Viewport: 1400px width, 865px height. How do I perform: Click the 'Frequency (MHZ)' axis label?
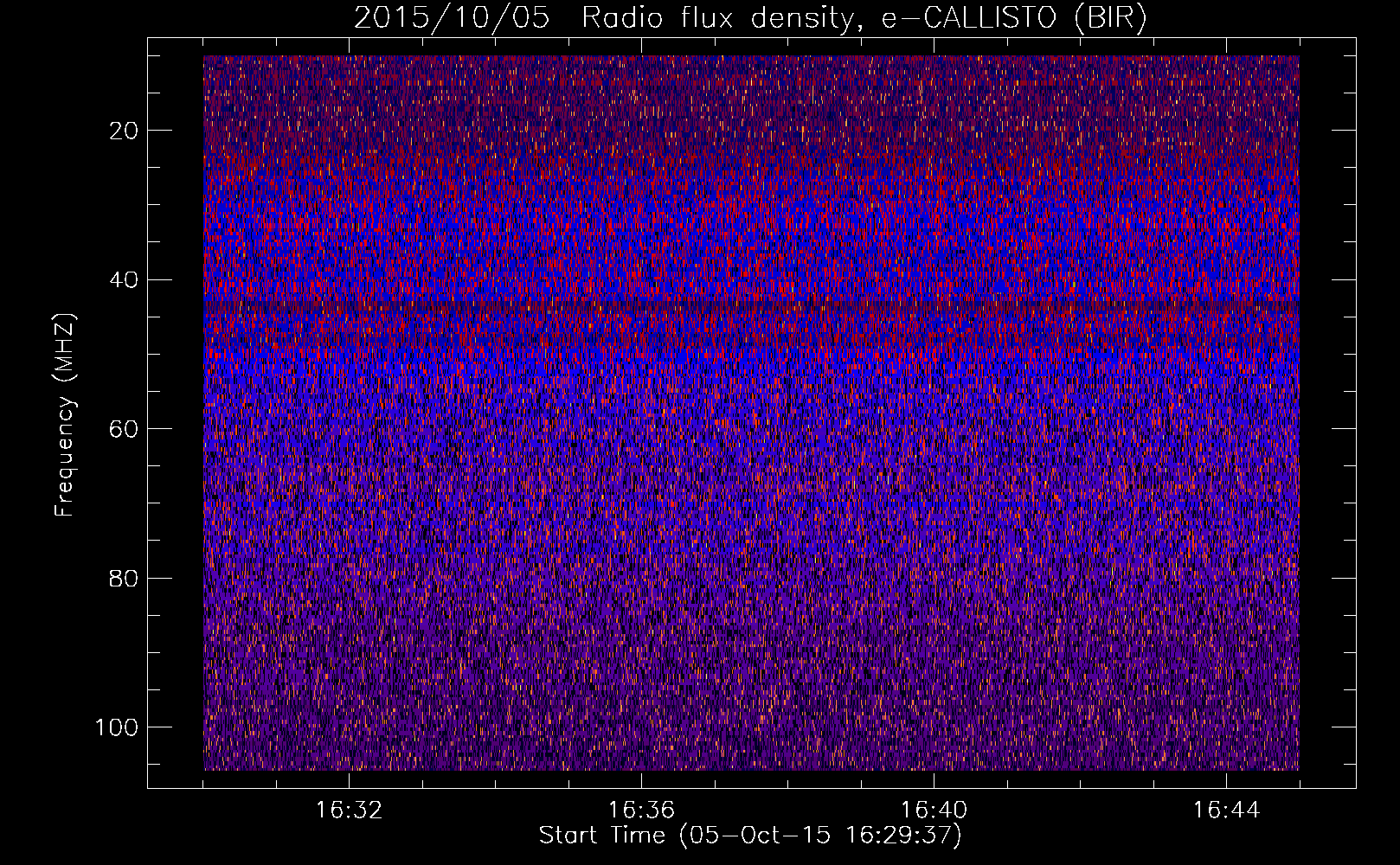[x=65, y=414]
